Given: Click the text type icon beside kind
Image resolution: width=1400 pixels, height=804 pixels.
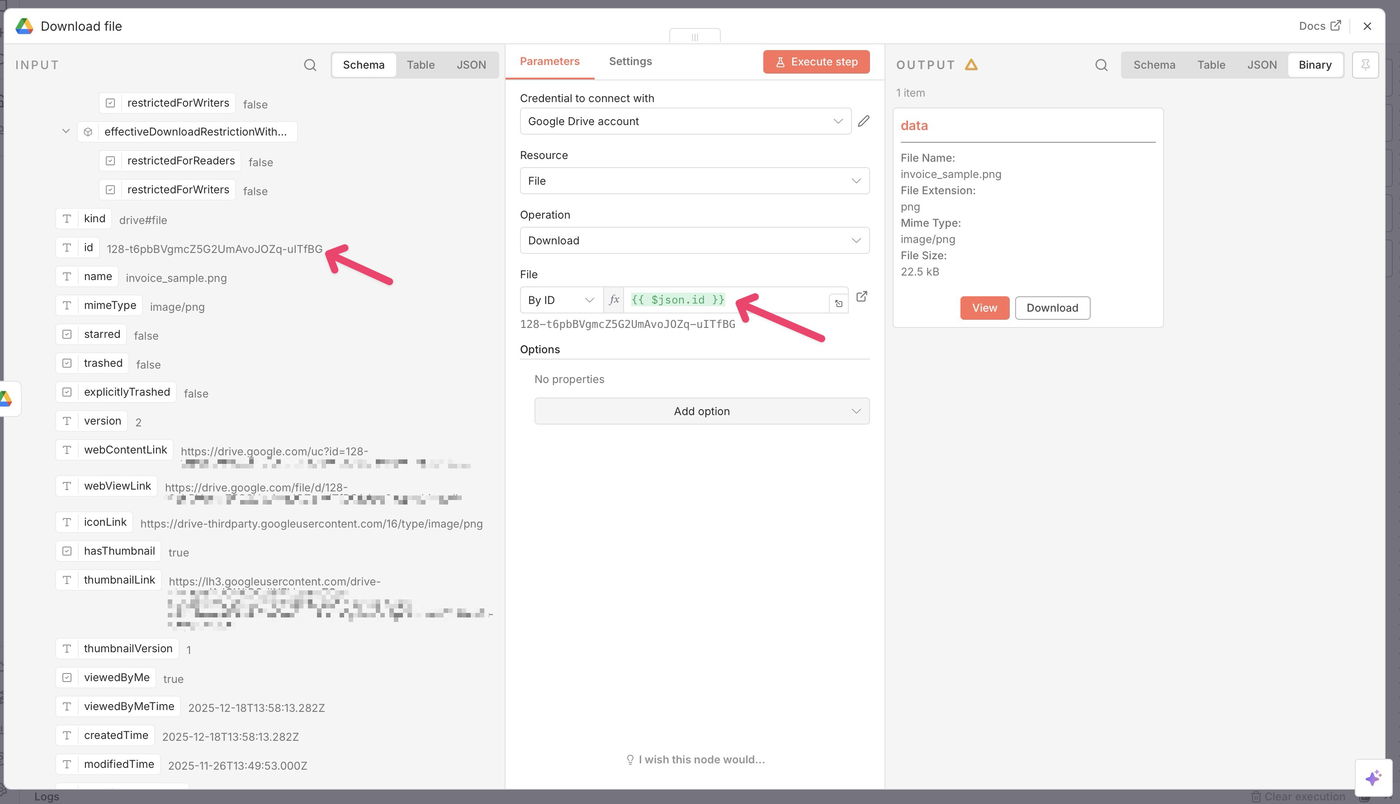Looking at the screenshot, I should (67, 219).
